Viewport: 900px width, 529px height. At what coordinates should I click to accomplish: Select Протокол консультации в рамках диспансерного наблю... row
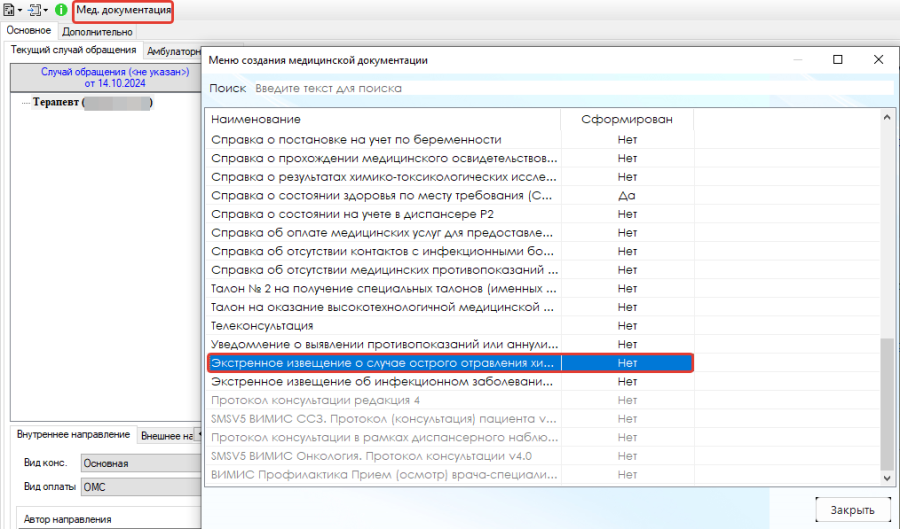[x=450, y=437]
